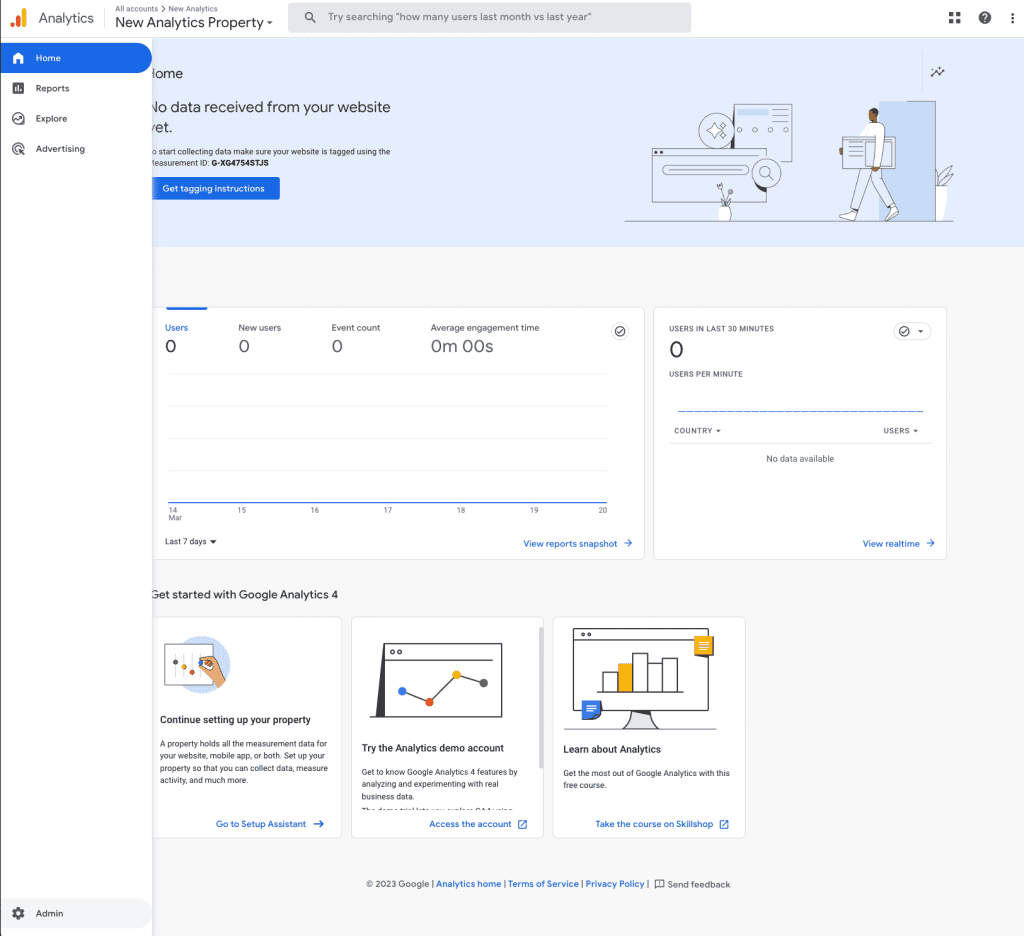Image resolution: width=1024 pixels, height=936 pixels.
Task: Open the Google apps grid icon
Action: (x=954, y=17)
